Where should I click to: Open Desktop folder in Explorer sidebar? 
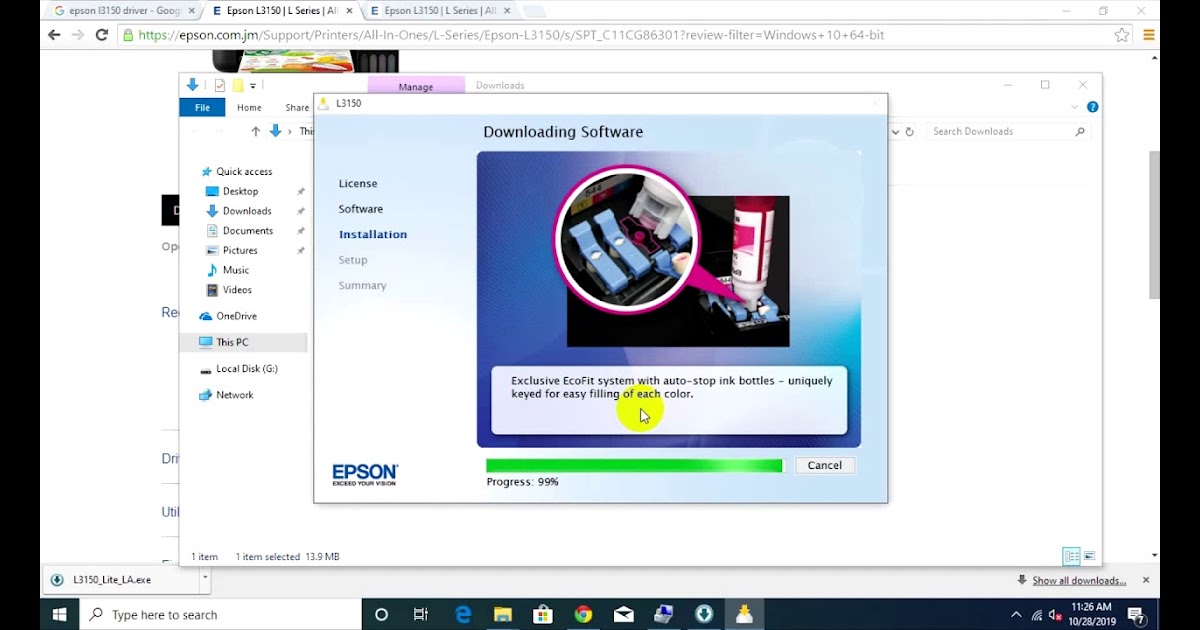tap(240, 191)
